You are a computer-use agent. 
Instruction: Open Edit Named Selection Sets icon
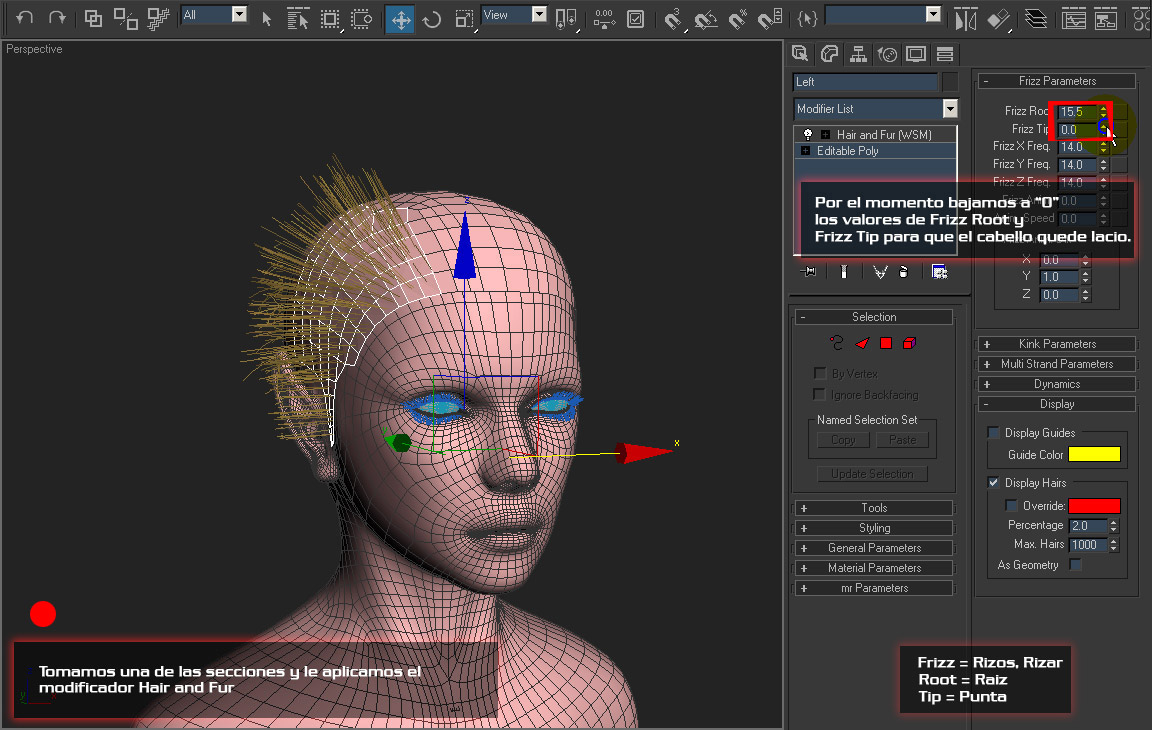pyautogui.click(x=807, y=18)
